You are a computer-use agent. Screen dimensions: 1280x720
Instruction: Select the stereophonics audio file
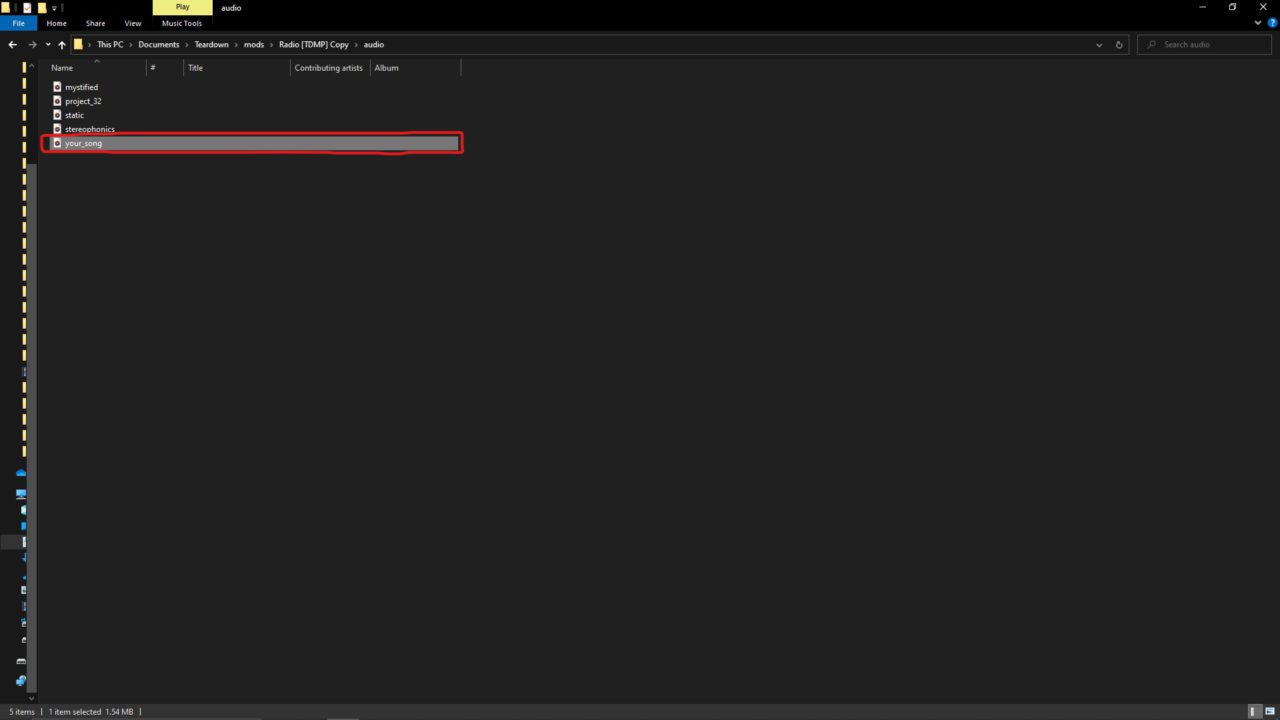click(90, 129)
